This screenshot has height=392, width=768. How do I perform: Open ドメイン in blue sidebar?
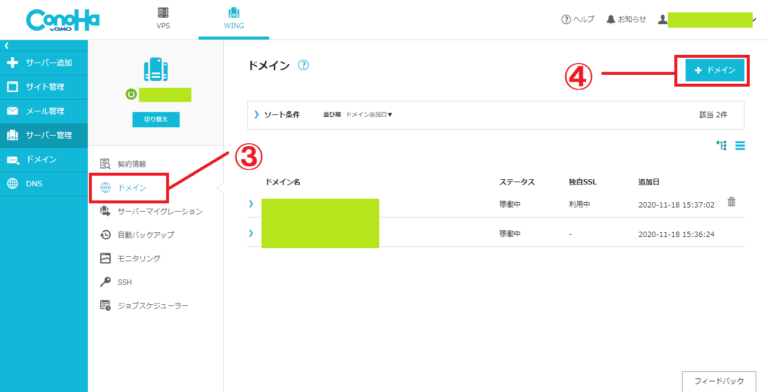click(44, 160)
